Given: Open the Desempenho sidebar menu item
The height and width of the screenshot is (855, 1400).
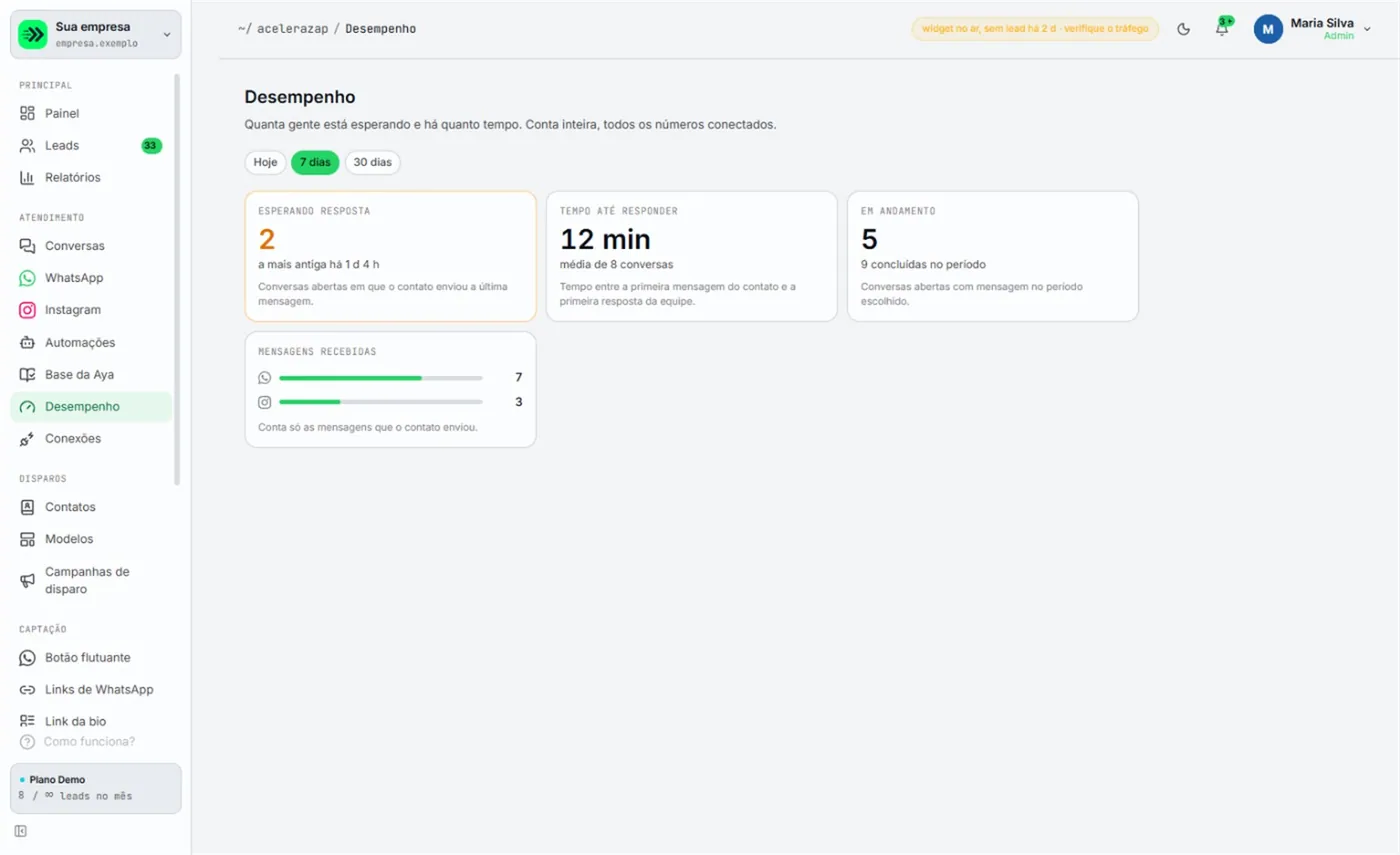Looking at the screenshot, I should coord(91,407).
